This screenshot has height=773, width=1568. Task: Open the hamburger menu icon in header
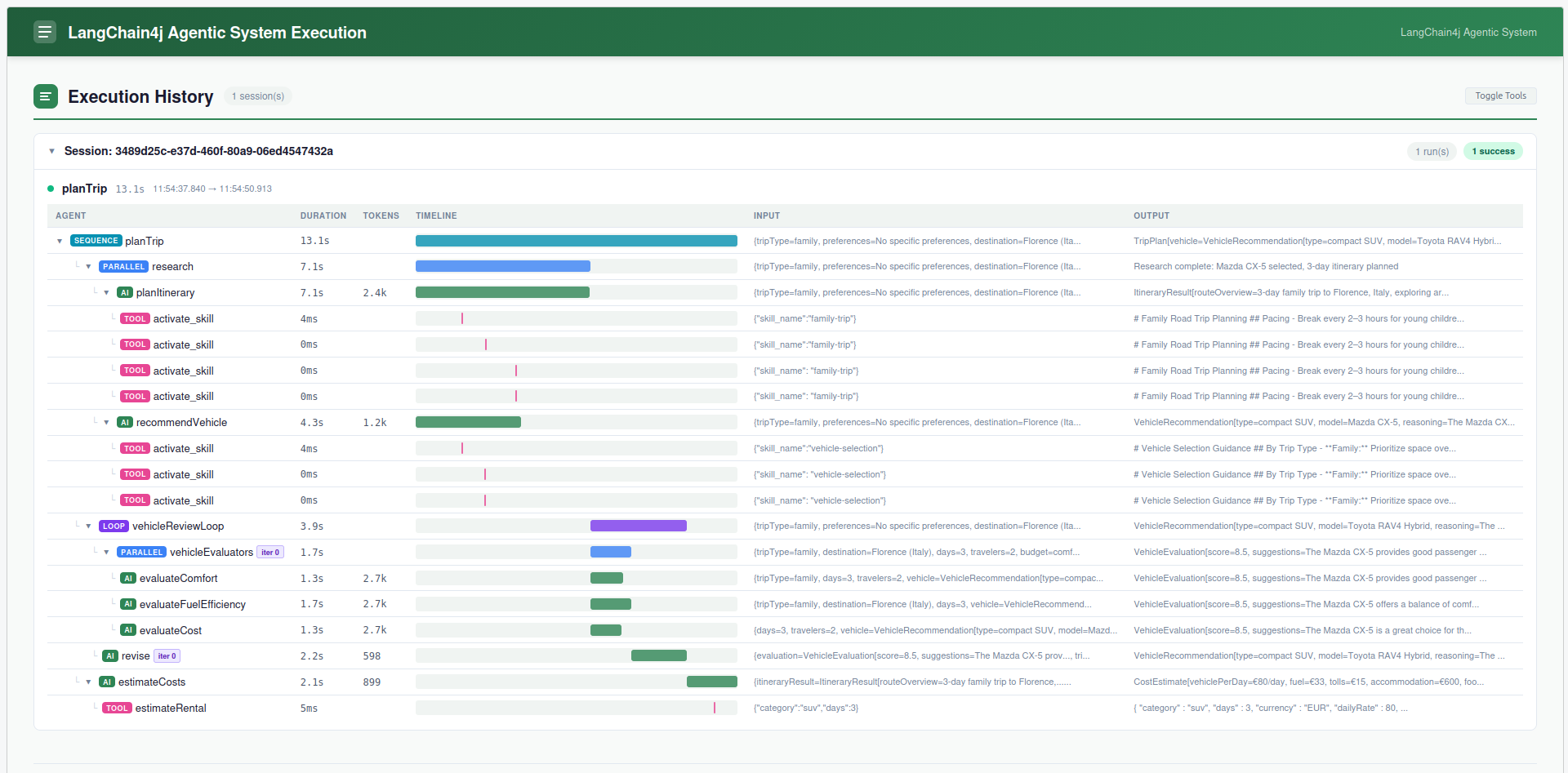(45, 32)
